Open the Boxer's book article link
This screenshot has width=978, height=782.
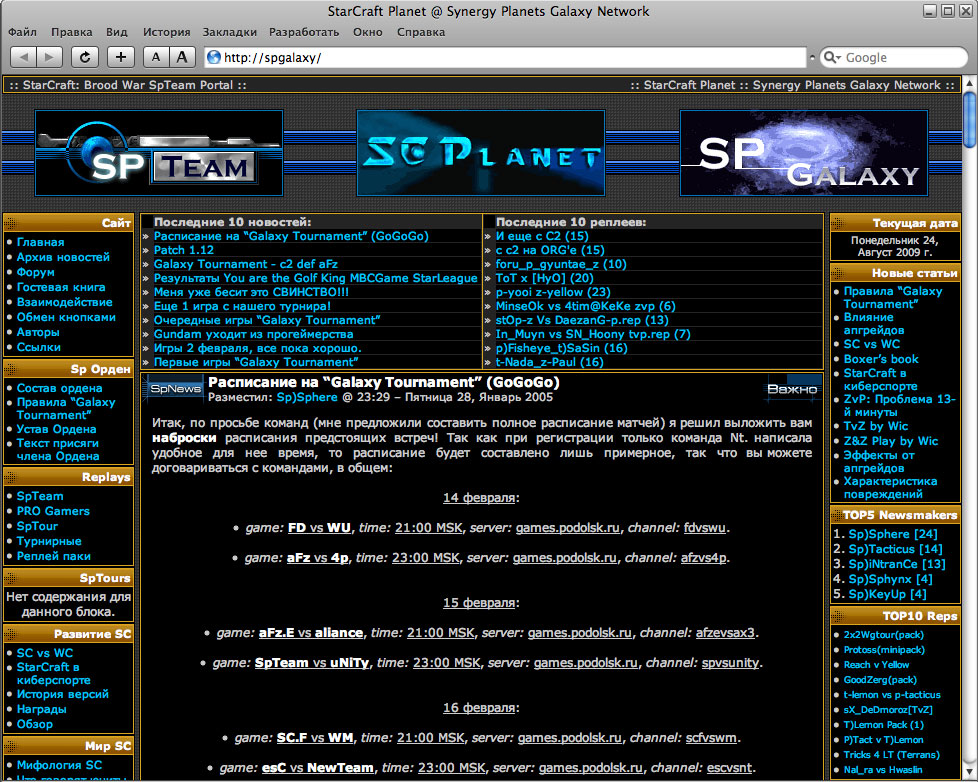[x=881, y=359]
